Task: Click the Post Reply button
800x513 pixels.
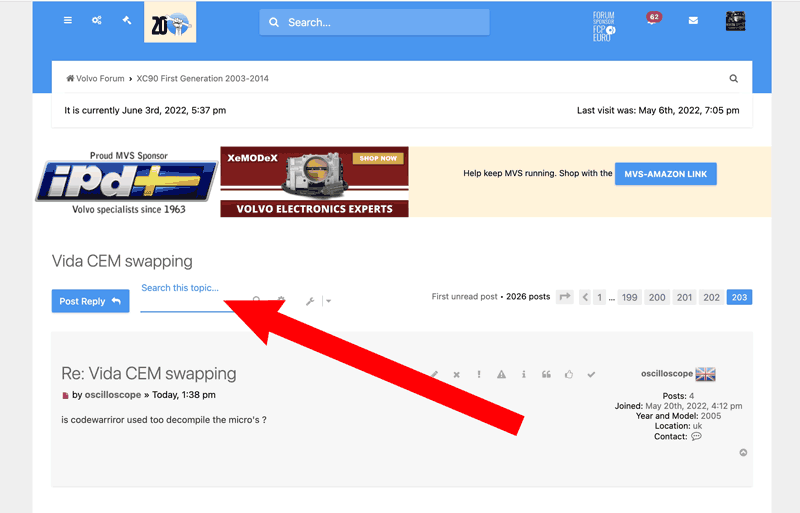Action: coord(90,301)
